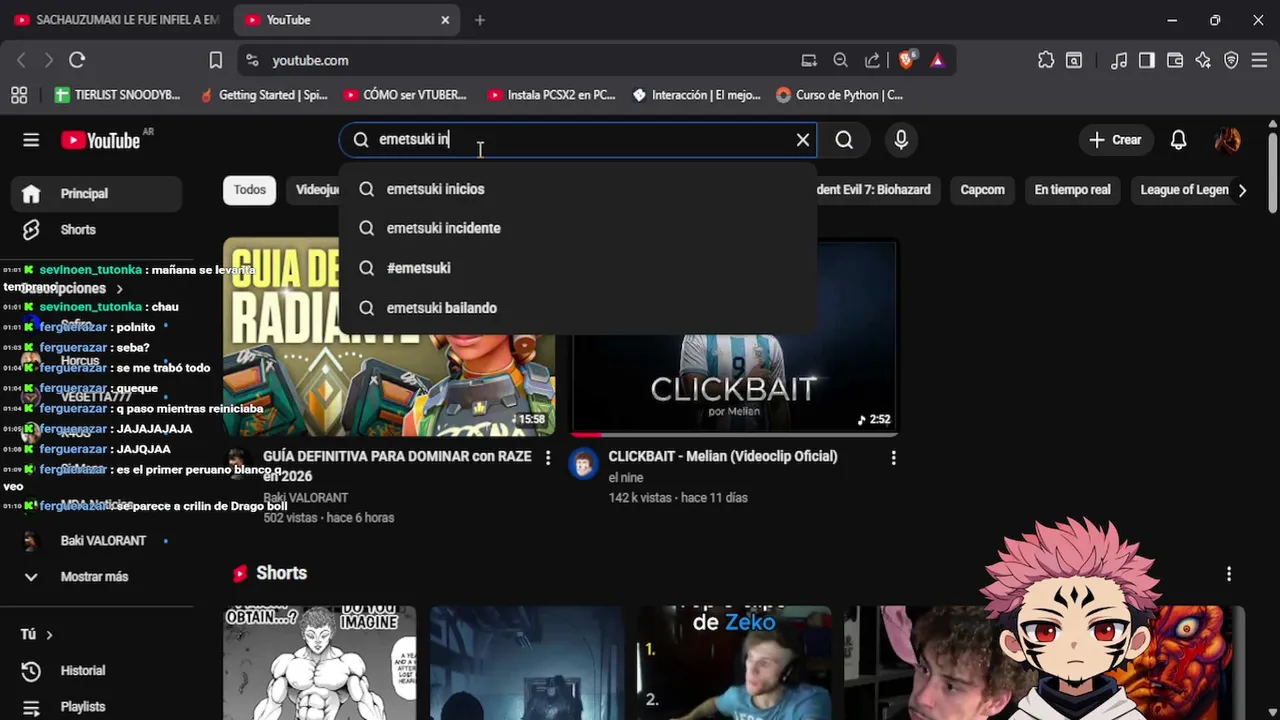Open Instala PCSX2 en PC bookmark
Image resolution: width=1280 pixels, height=720 pixels.
click(x=551, y=95)
